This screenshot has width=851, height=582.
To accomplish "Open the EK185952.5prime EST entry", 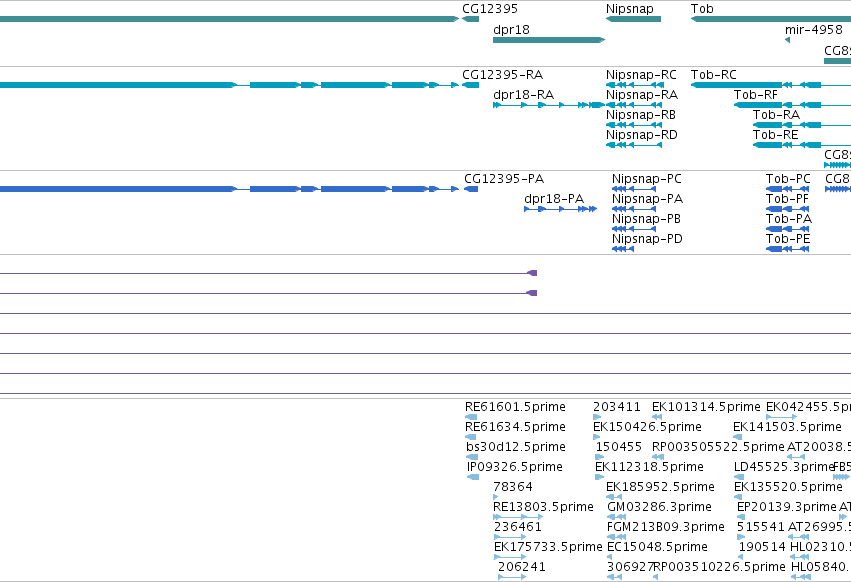I will click(661, 487).
